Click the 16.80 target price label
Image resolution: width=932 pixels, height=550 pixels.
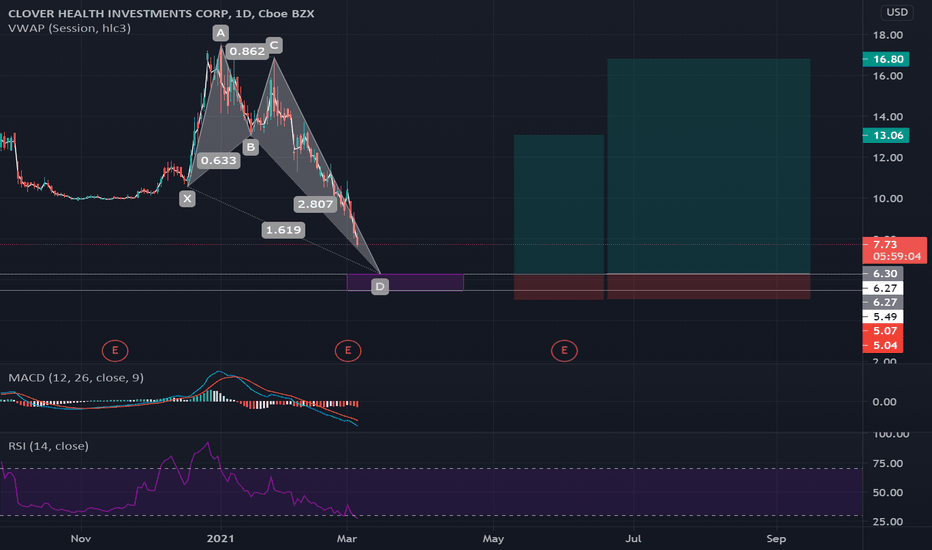coord(886,59)
